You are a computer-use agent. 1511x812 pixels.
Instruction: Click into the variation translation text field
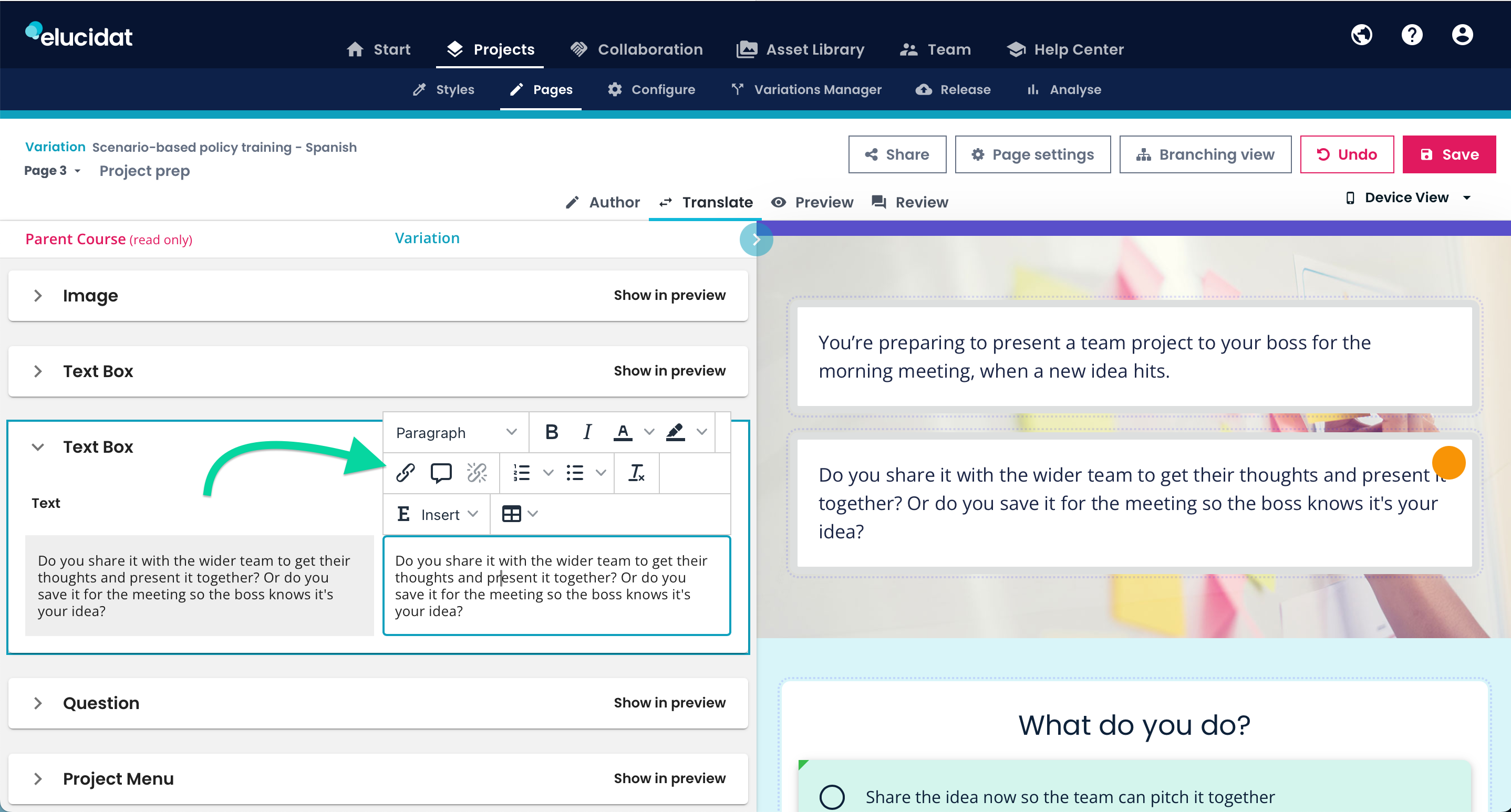(556, 585)
